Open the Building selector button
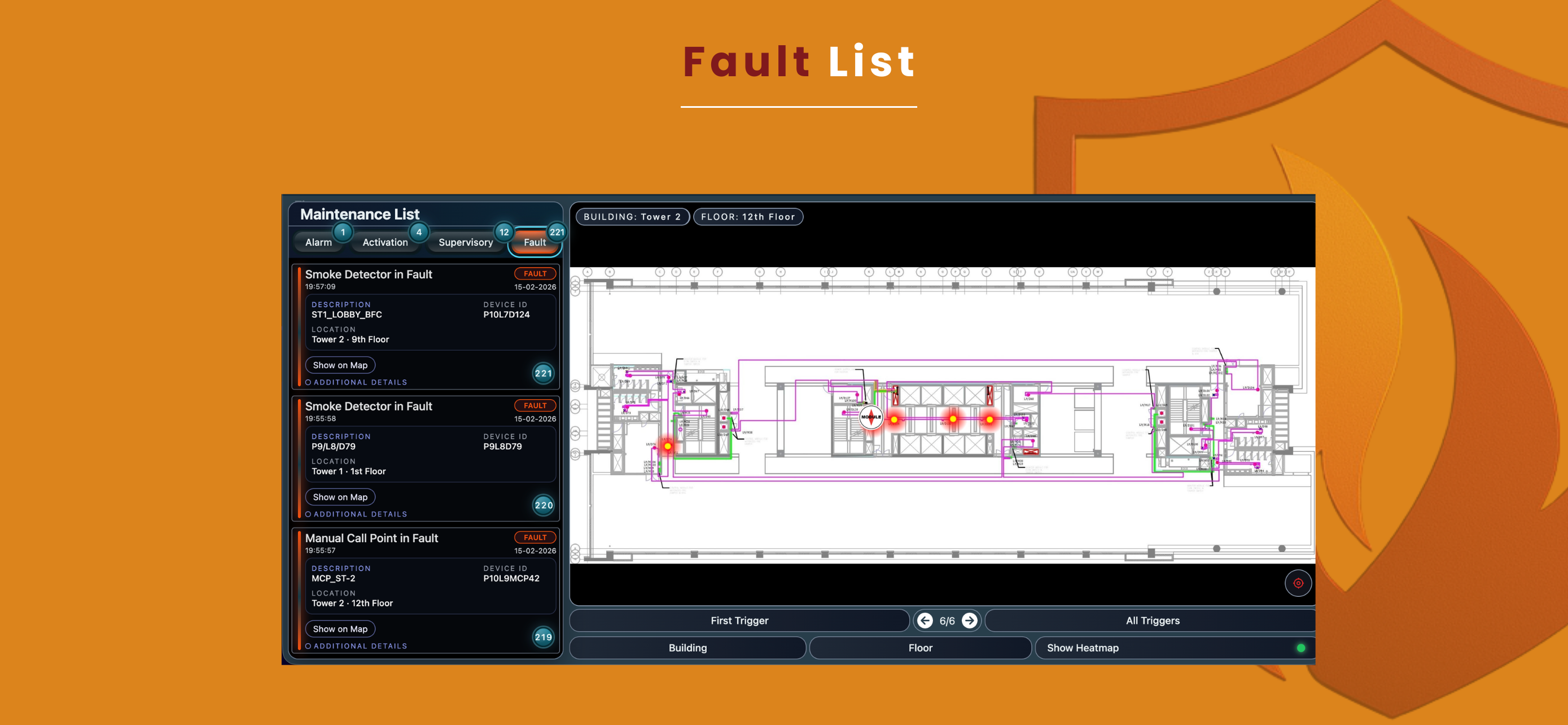The image size is (1568, 725). point(688,648)
